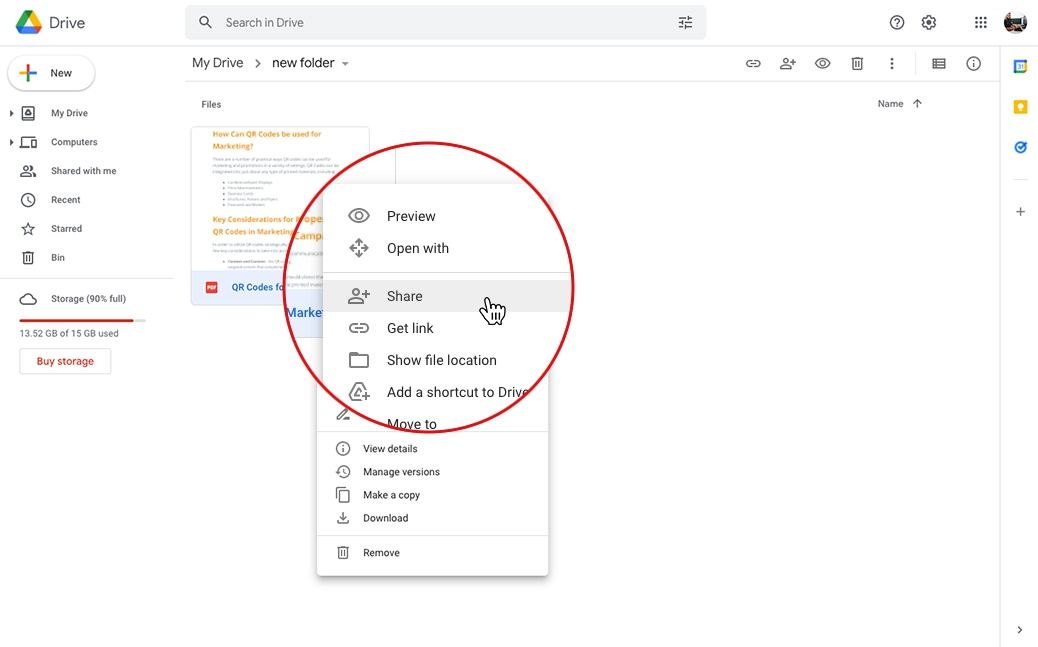The width and height of the screenshot is (1038, 647).
Task: Open the Google apps grid
Action: (981, 23)
